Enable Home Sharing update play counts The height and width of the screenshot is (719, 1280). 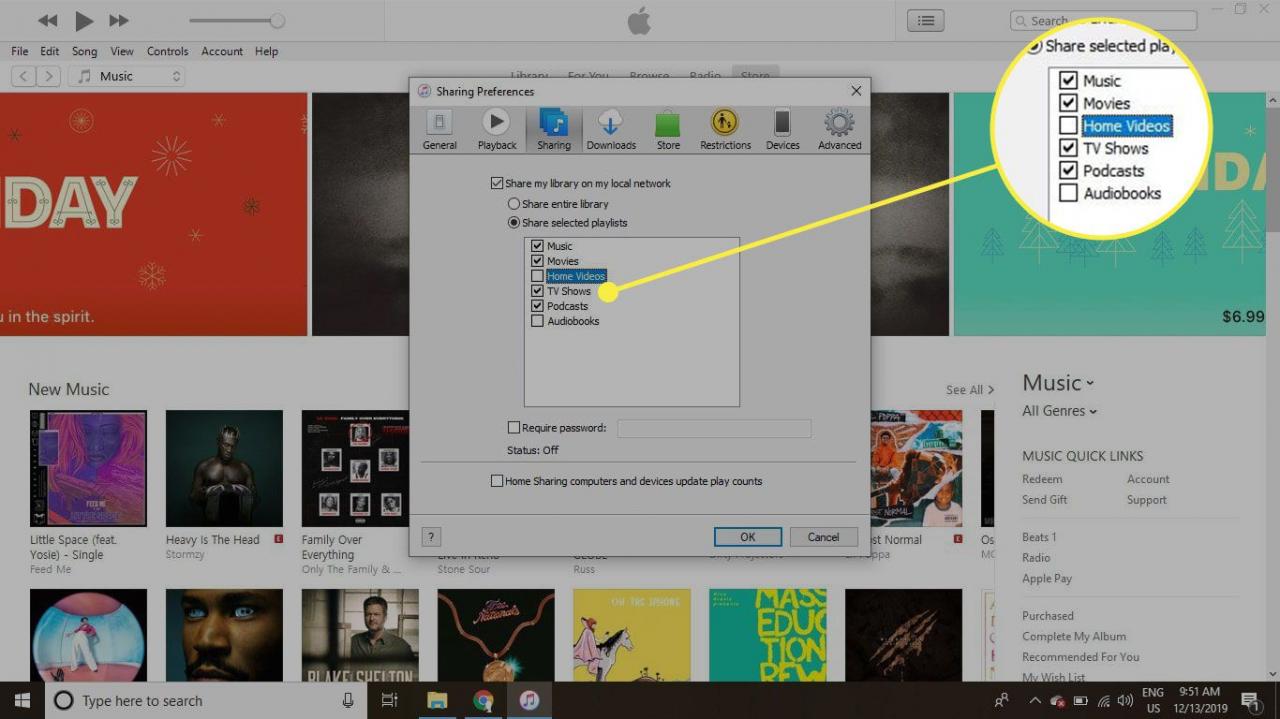click(497, 481)
